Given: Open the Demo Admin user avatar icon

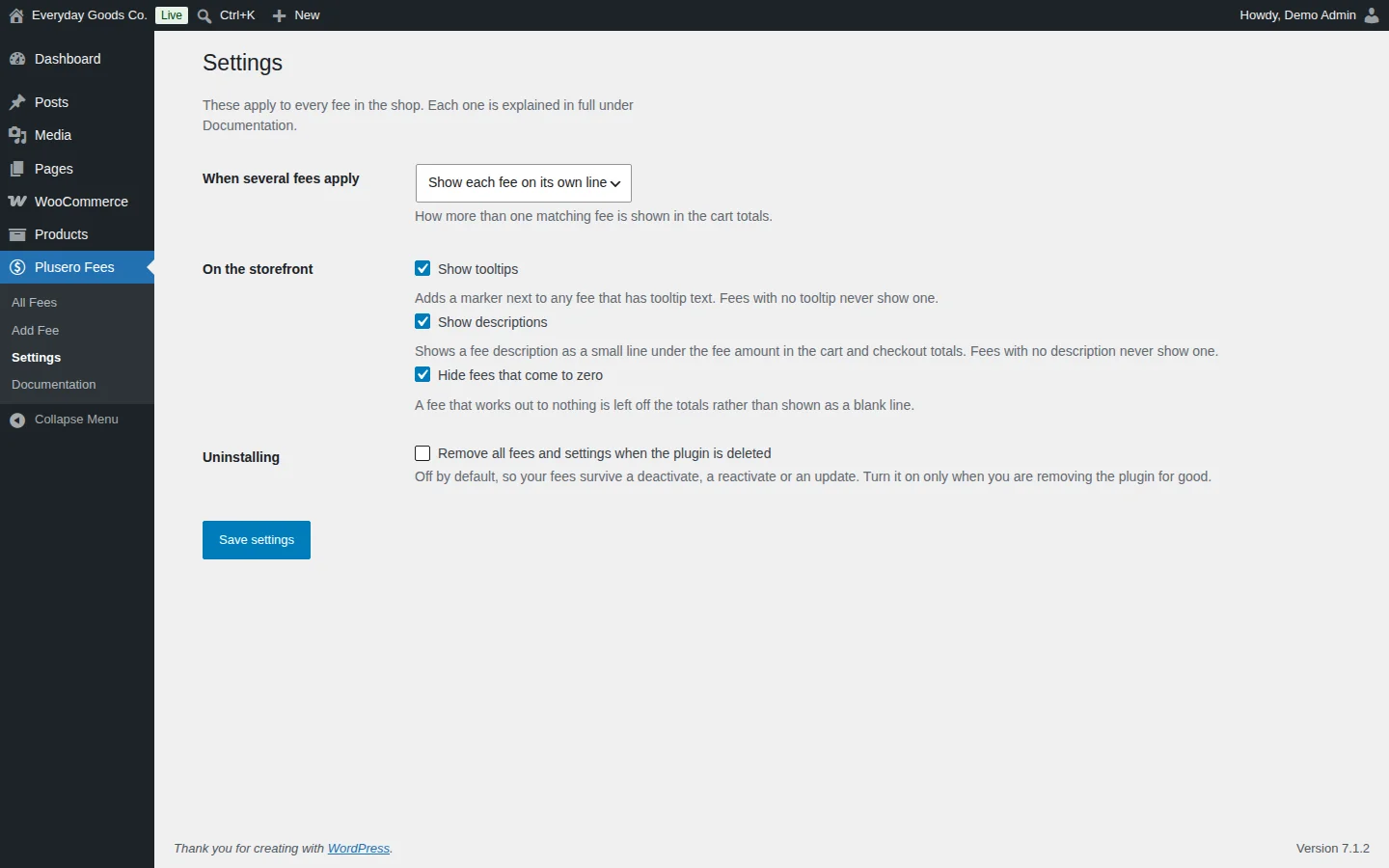Looking at the screenshot, I should (1372, 15).
